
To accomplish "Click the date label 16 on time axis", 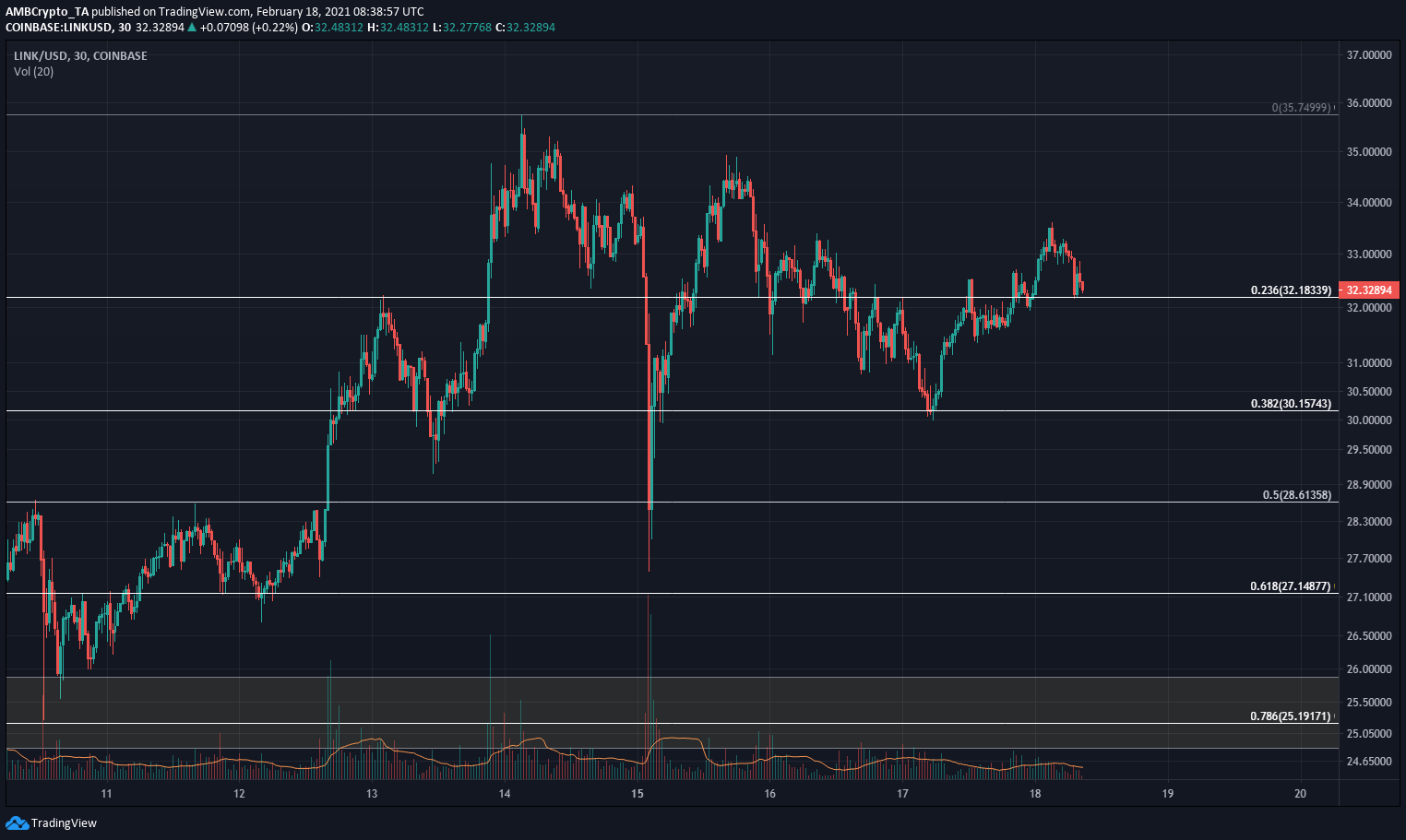I will pos(769,794).
